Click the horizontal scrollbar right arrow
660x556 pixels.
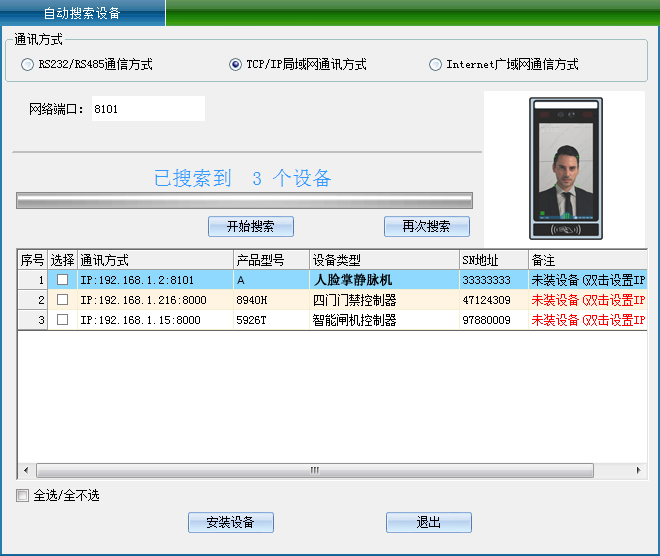tap(639, 470)
